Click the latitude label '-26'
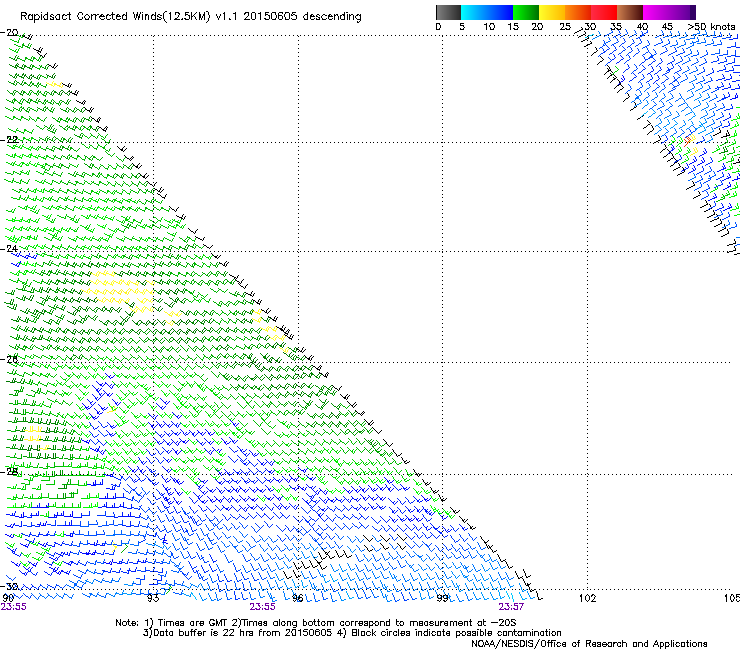Viewport: 740px width, 650px height. 9,360
